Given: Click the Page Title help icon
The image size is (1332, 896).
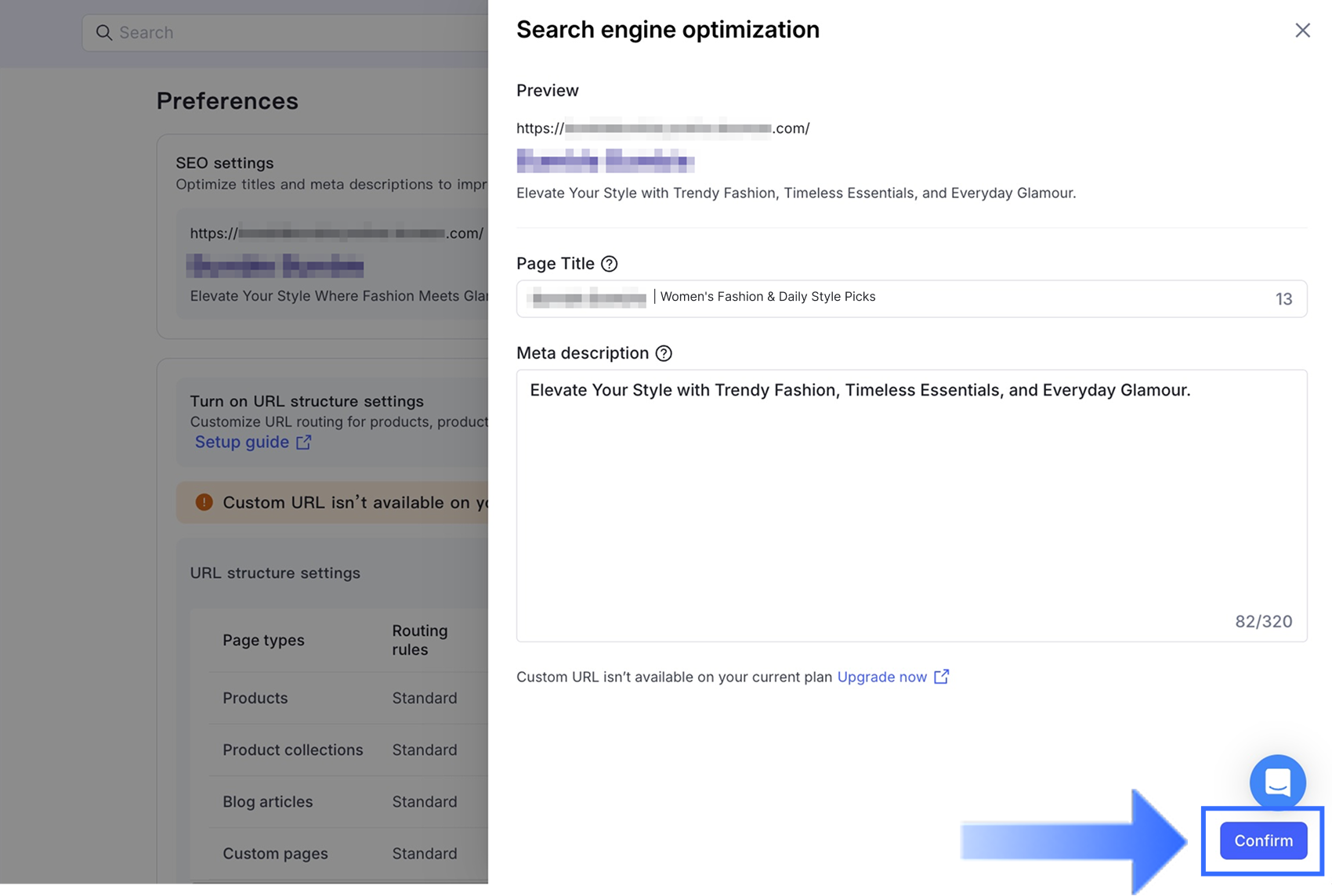Looking at the screenshot, I should 609,264.
